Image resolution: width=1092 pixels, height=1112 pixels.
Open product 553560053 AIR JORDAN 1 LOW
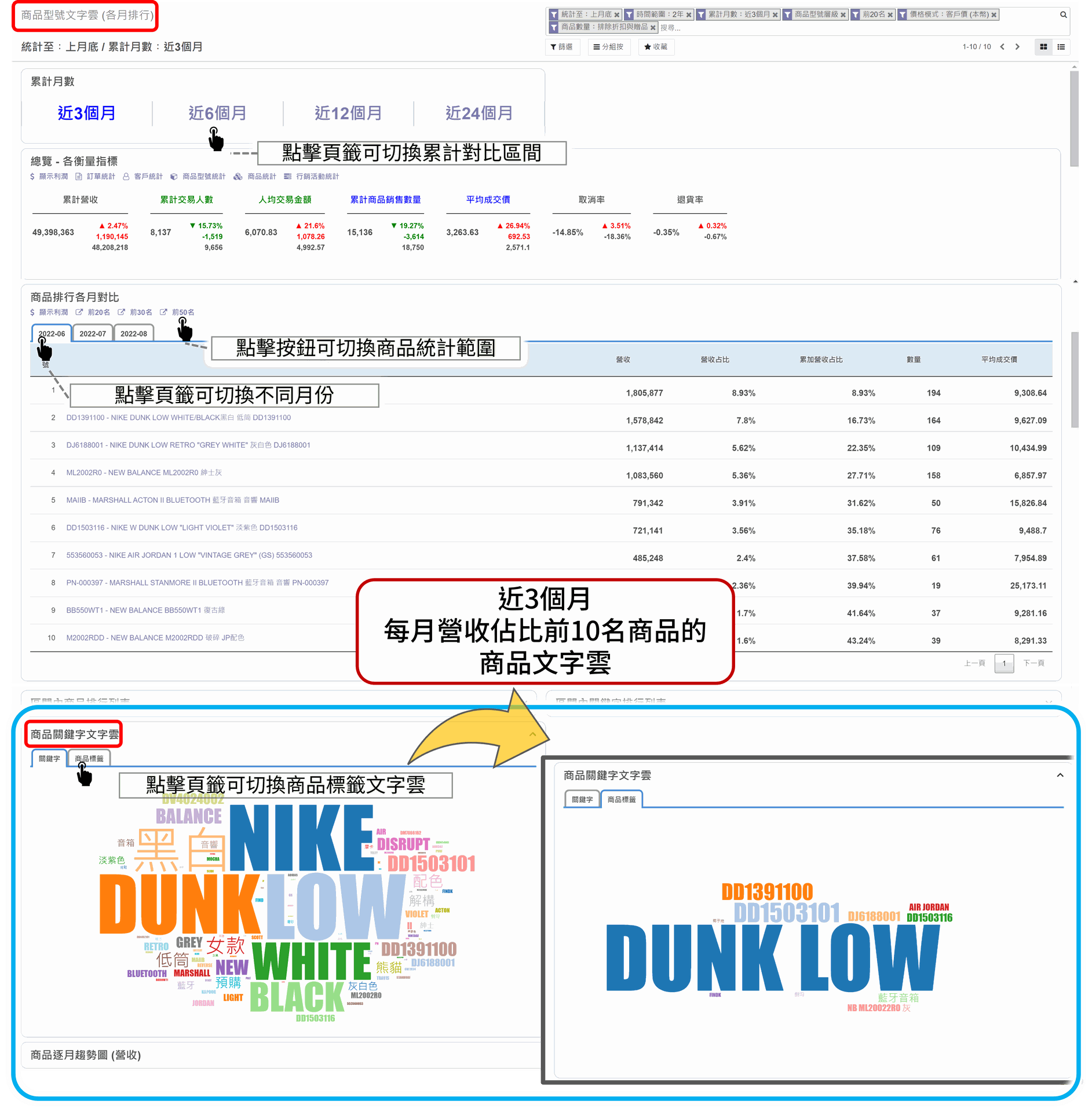pyautogui.click(x=189, y=555)
